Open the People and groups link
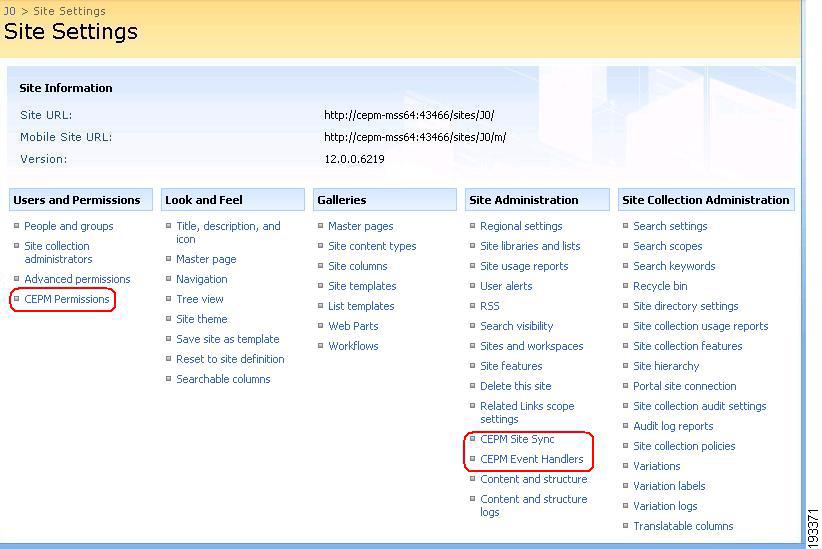Image resolution: width=822 pixels, height=549 pixels. coord(69,226)
